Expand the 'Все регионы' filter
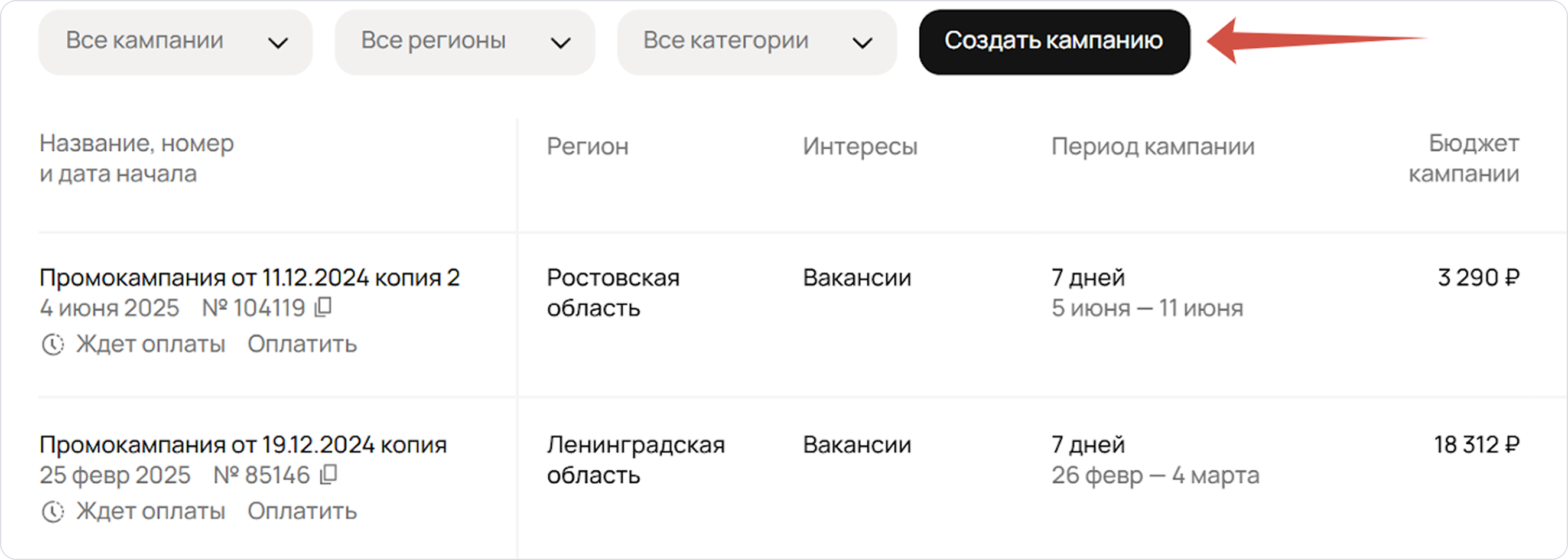 point(464,42)
